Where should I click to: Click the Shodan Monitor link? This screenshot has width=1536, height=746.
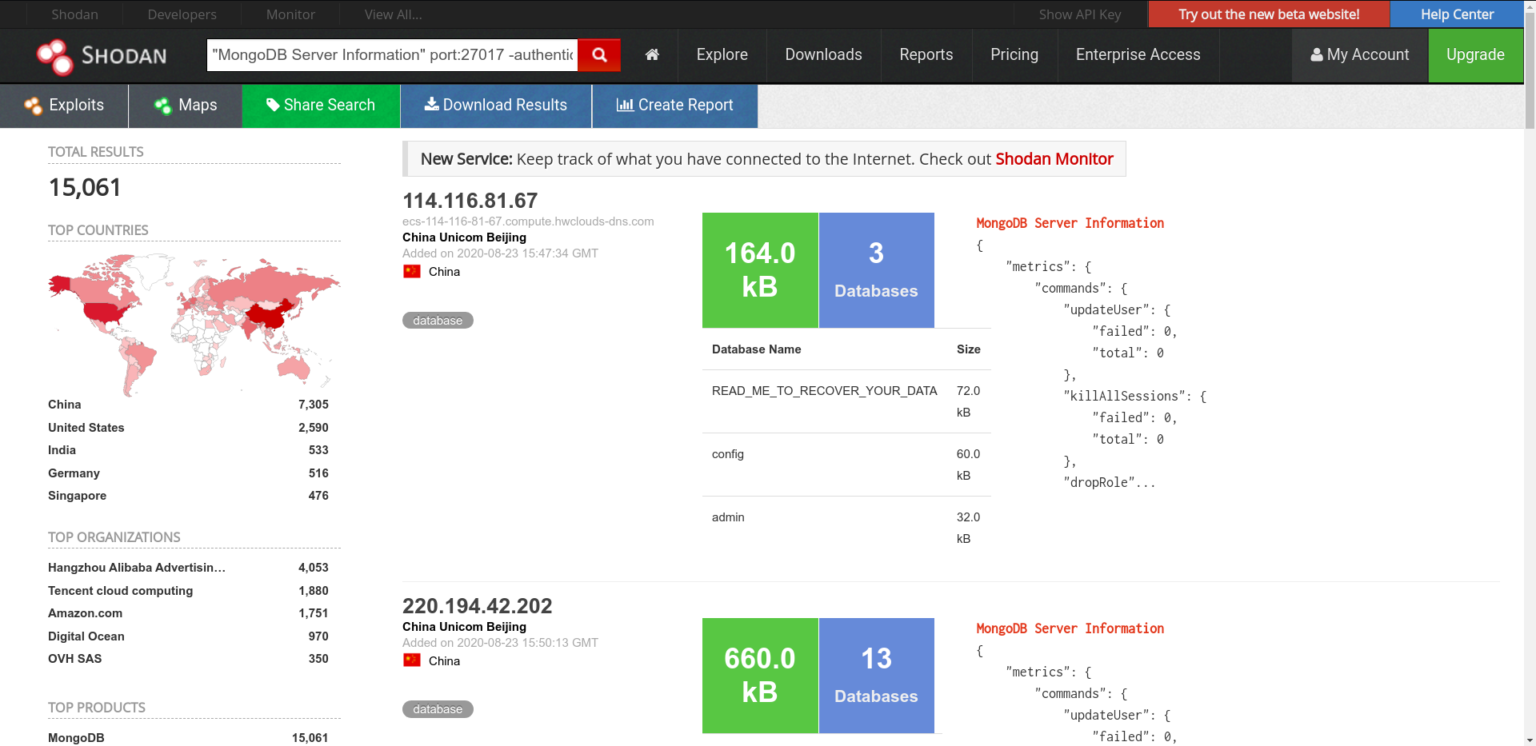pyautogui.click(x=1054, y=159)
